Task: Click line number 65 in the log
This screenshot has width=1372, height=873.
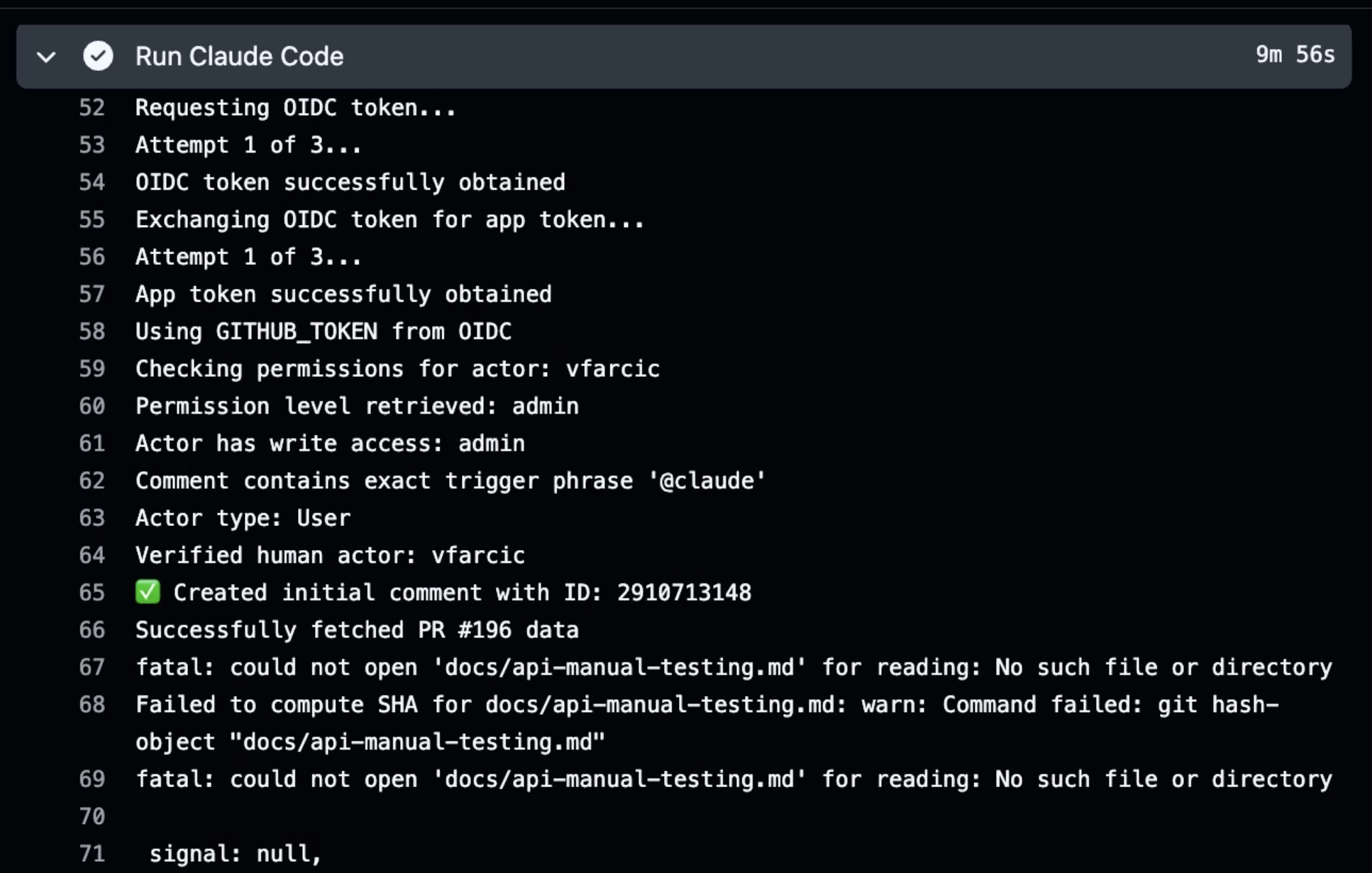Action: pos(92,593)
